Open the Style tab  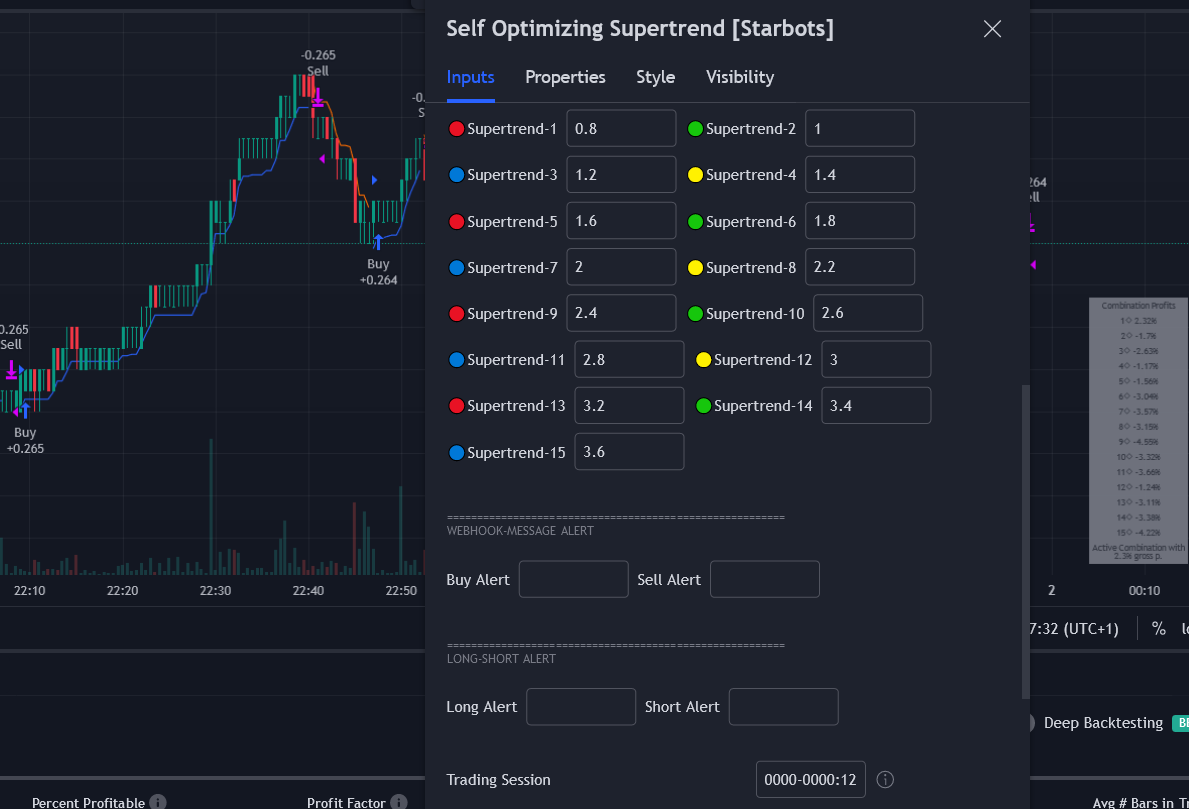[655, 77]
